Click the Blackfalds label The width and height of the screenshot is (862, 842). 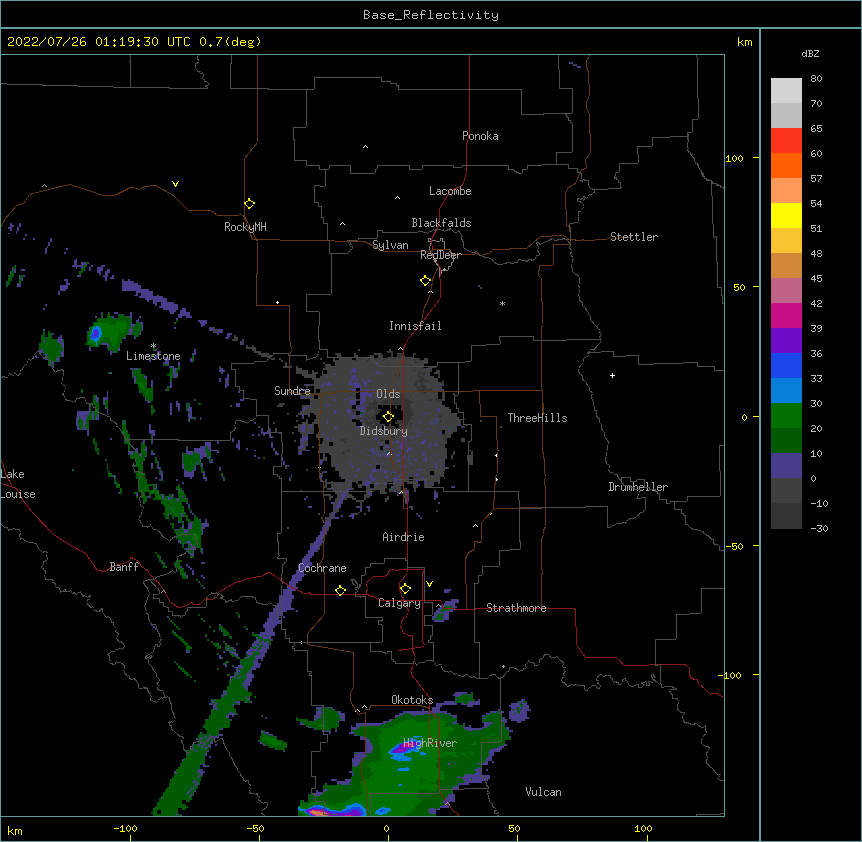(441, 223)
